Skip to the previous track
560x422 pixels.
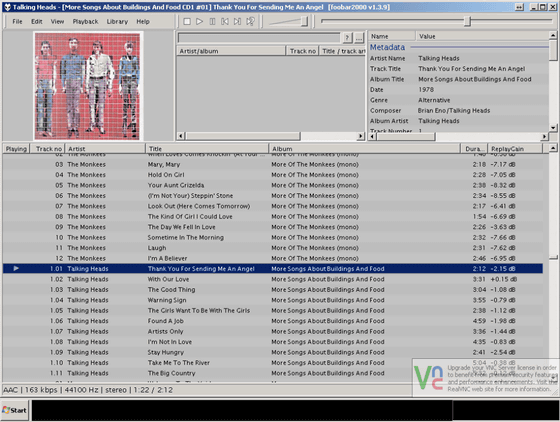click(x=225, y=21)
